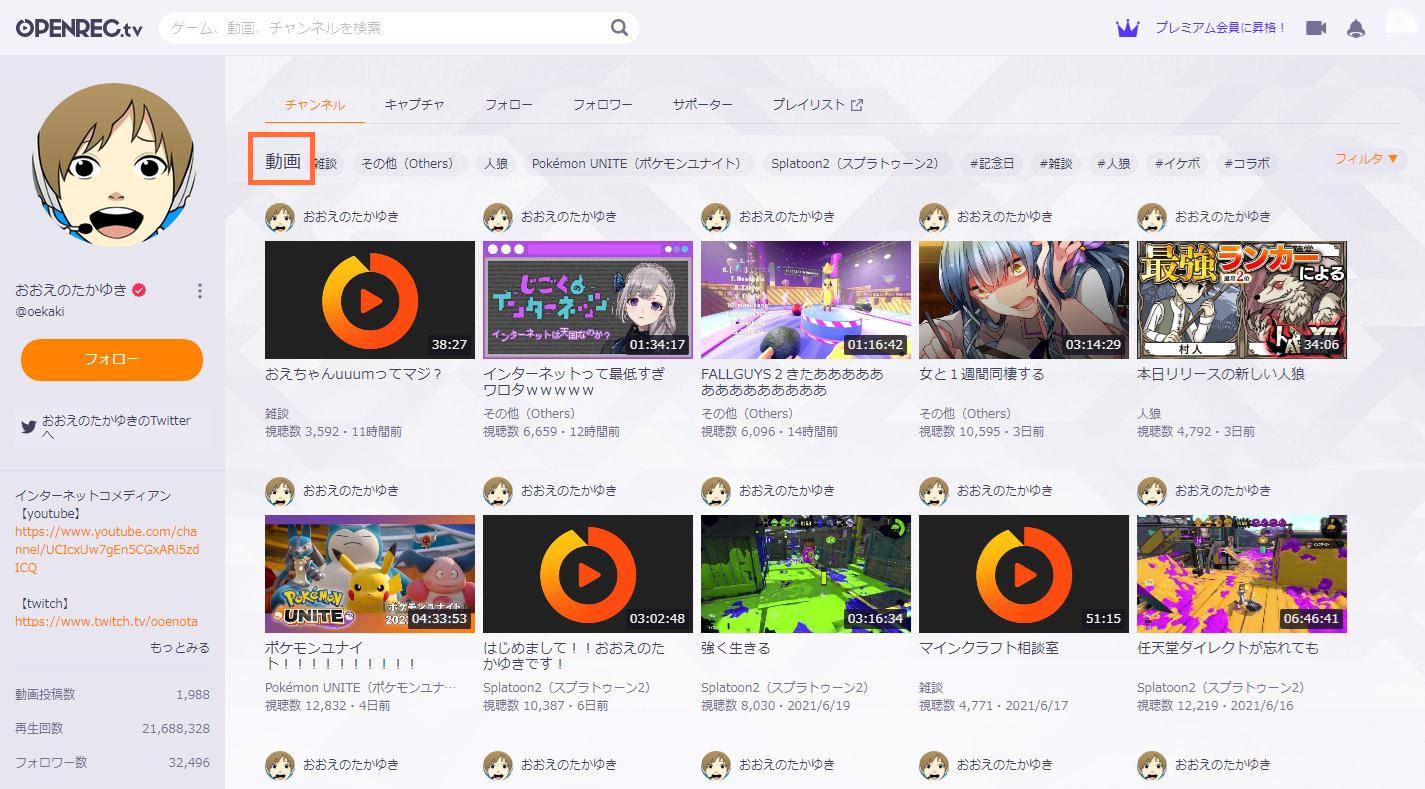Viewport: 1425px width, 789px height.
Task: Click プレミアム会員に昇格！ link
Action: pos(1220,28)
